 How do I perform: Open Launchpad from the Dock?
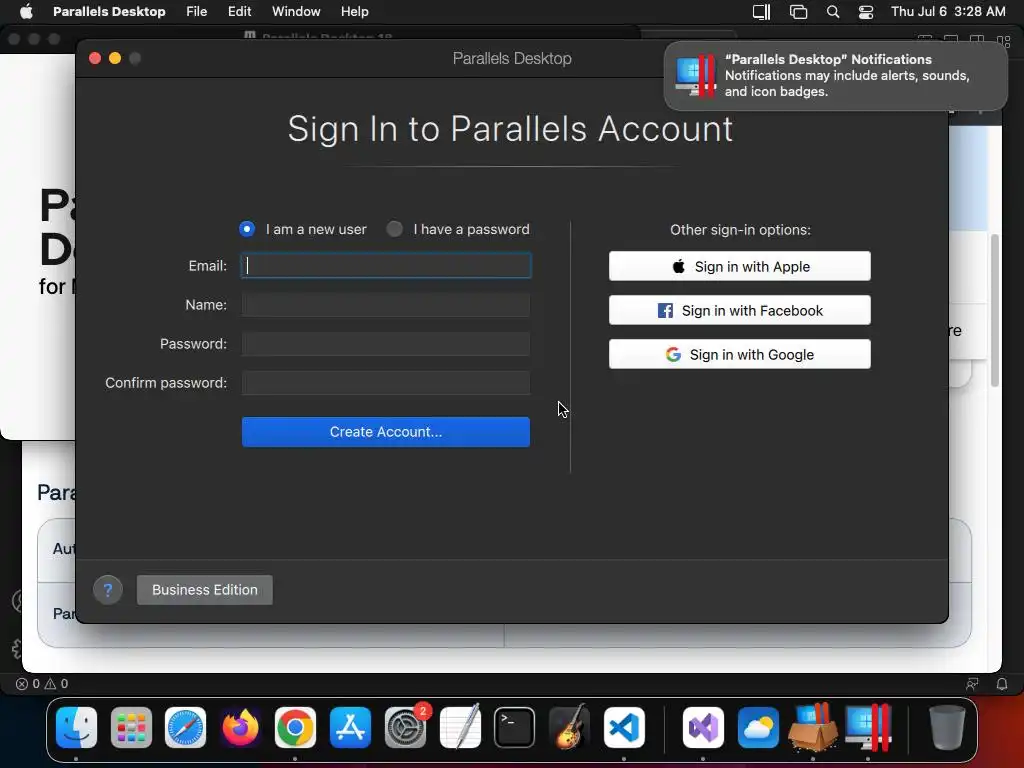click(131, 728)
